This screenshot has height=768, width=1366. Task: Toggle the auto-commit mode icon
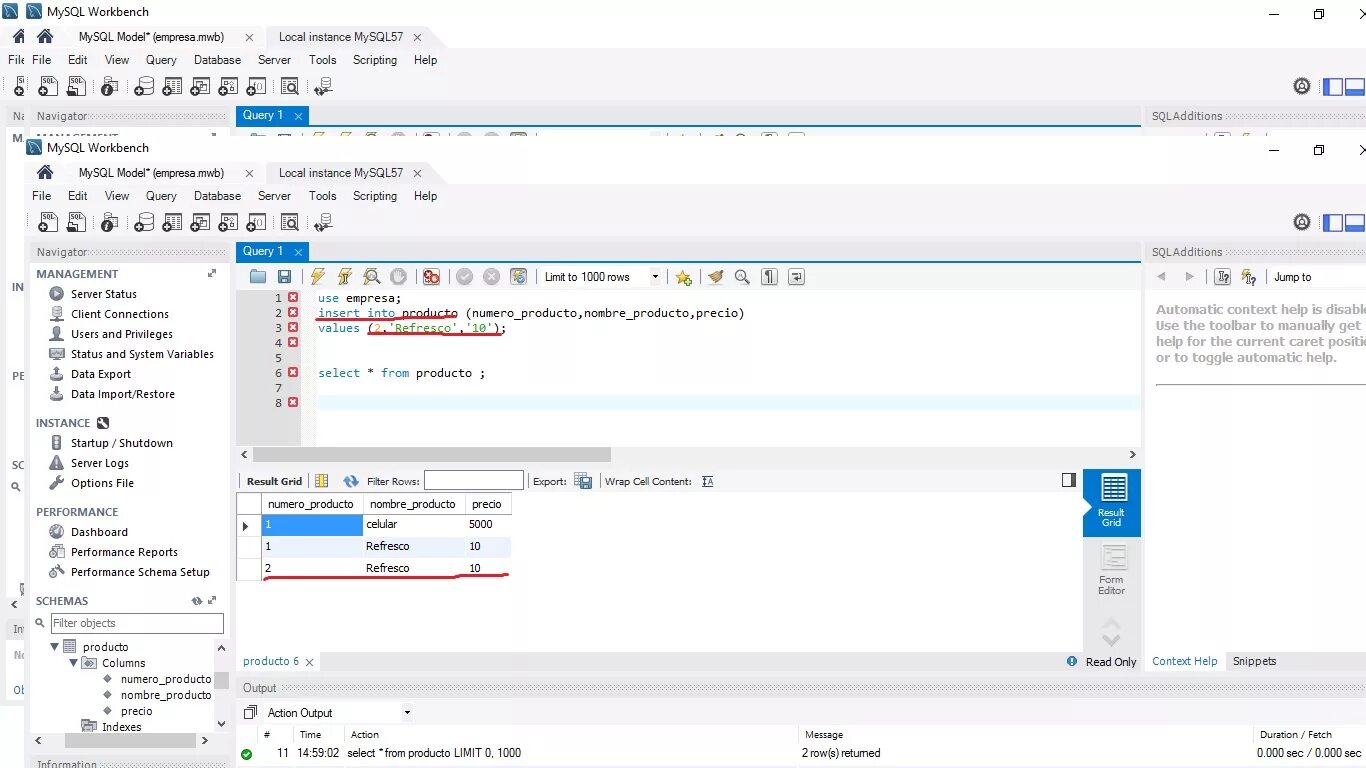coord(518,277)
